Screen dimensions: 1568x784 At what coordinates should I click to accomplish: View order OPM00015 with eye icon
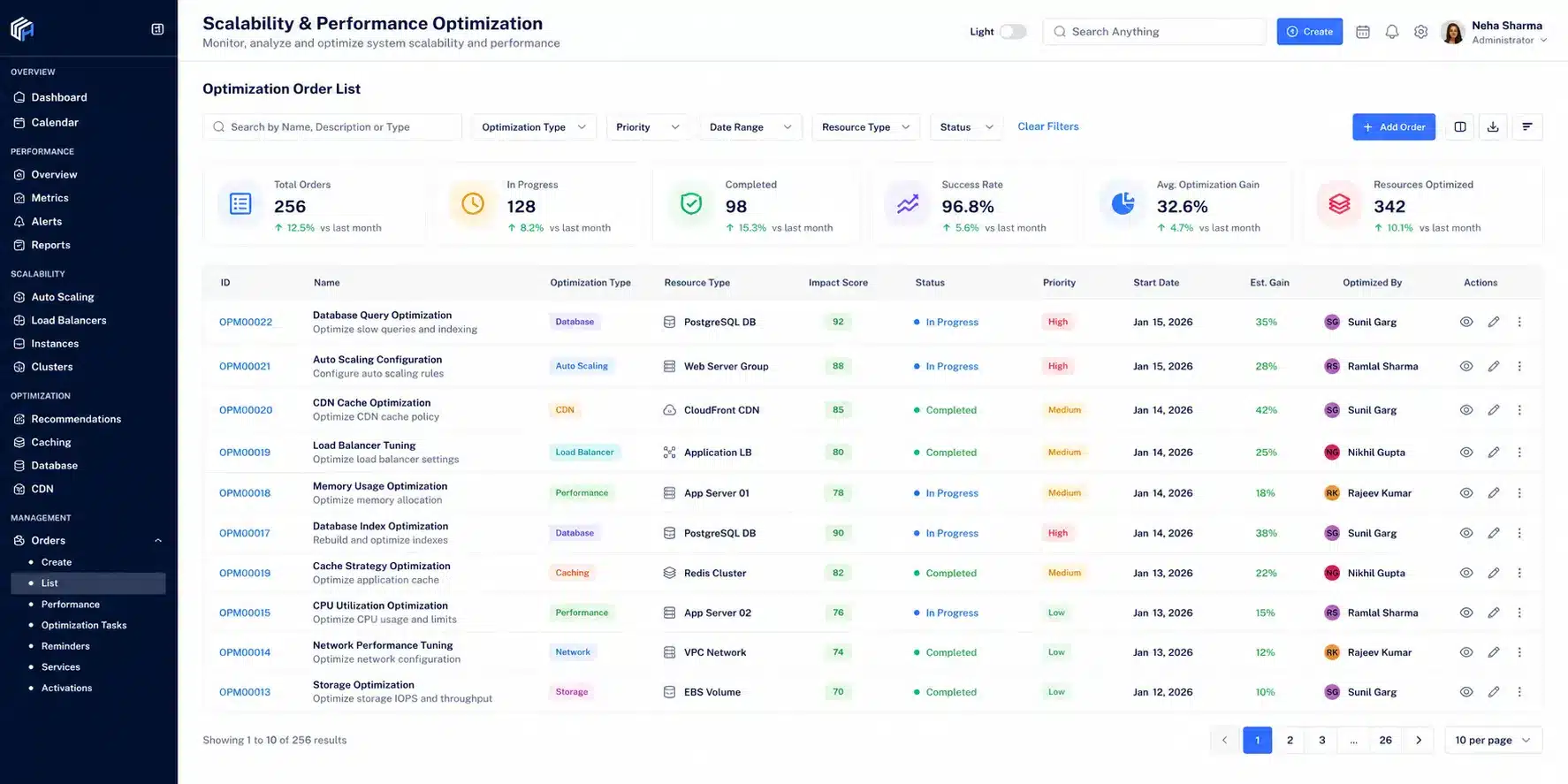[1466, 613]
